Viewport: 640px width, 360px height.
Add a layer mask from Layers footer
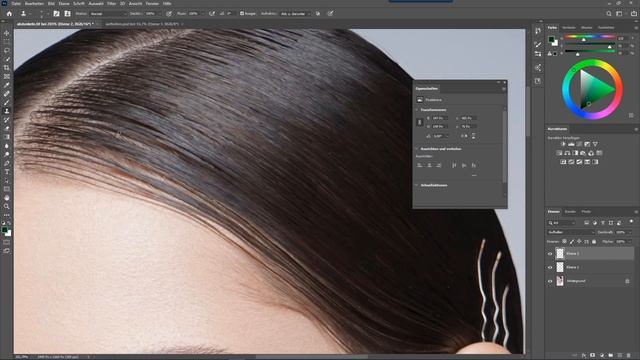tap(593, 356)
